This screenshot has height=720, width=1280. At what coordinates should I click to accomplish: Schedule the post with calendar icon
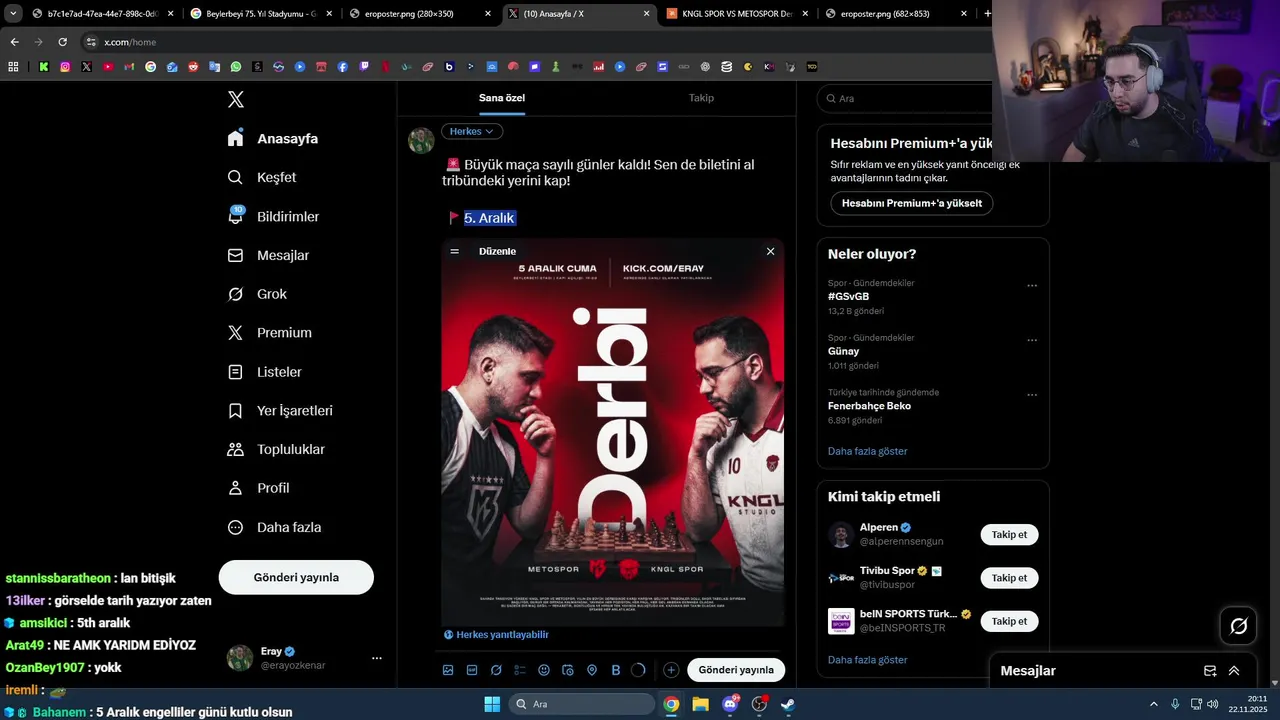click(568, 670)
